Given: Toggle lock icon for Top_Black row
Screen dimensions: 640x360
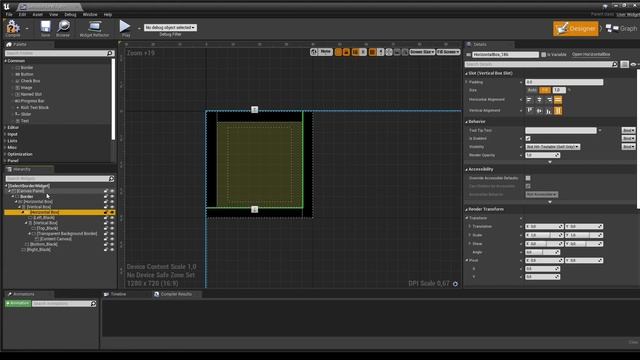Looking at the screenshot, I should tap(106, 229).
